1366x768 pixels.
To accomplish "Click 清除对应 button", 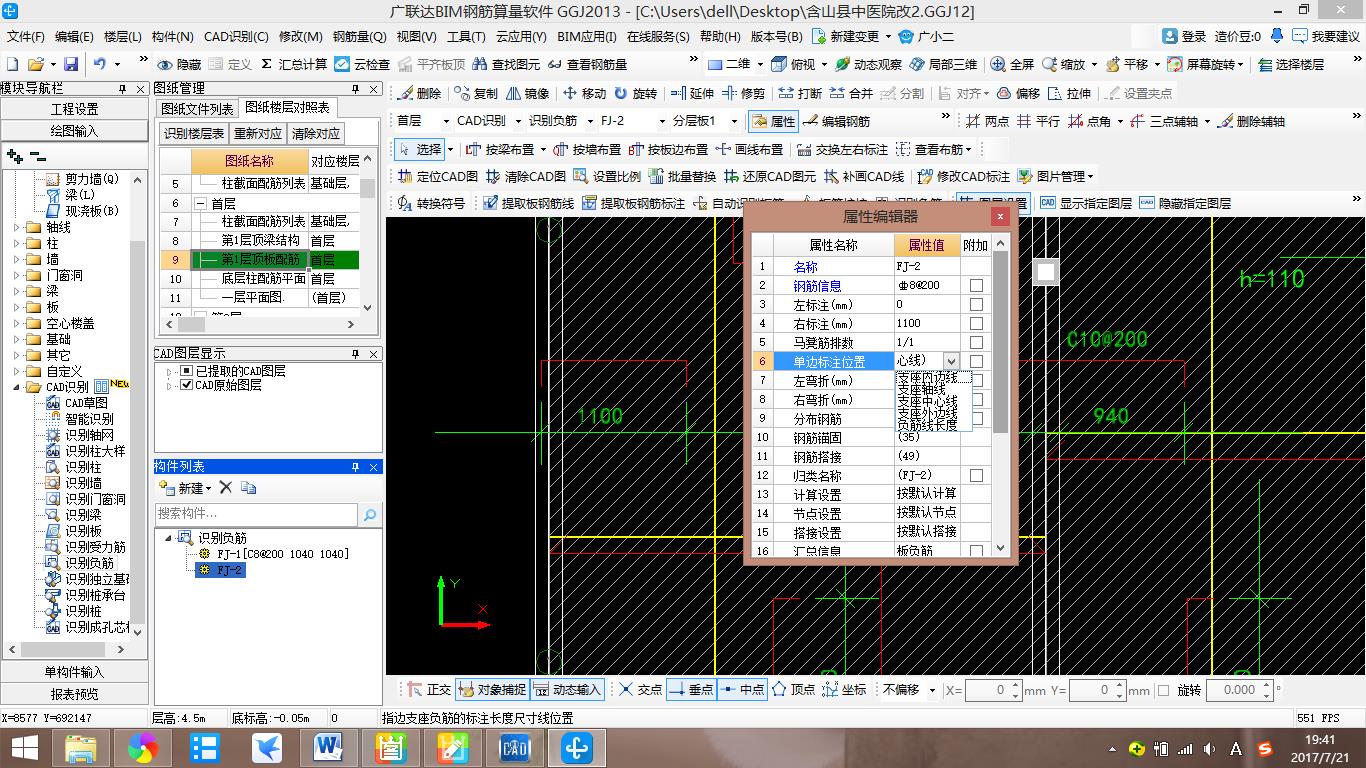I will [x=316, y=133].
